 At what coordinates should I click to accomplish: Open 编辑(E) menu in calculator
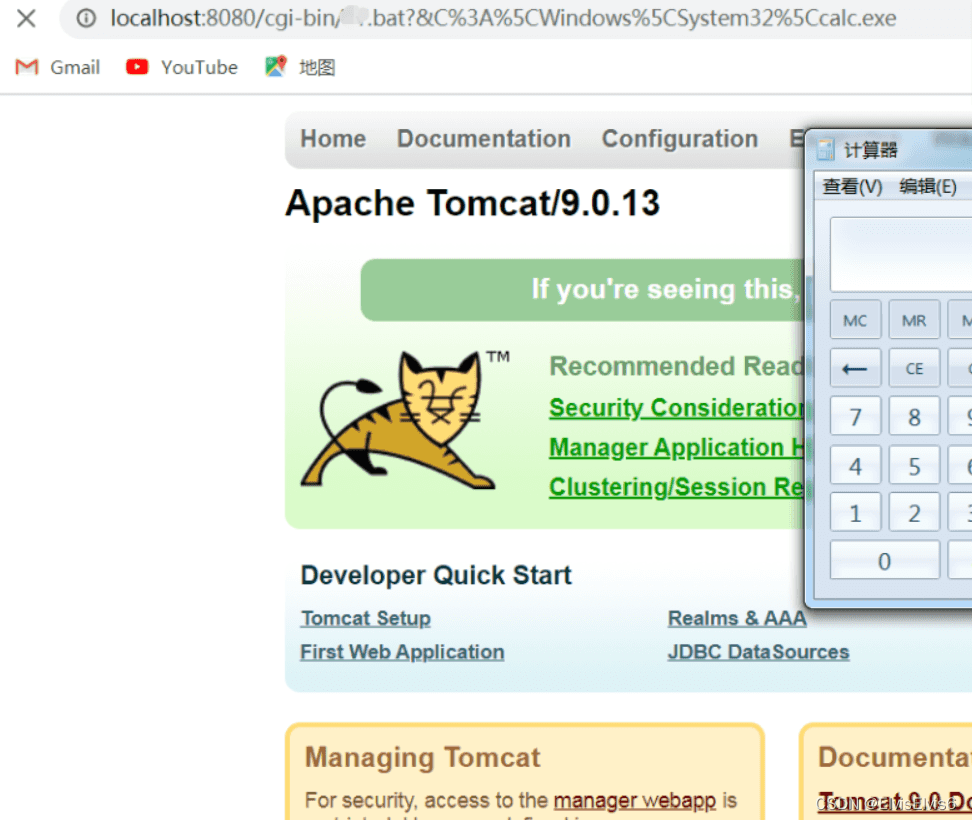(928, 186)
